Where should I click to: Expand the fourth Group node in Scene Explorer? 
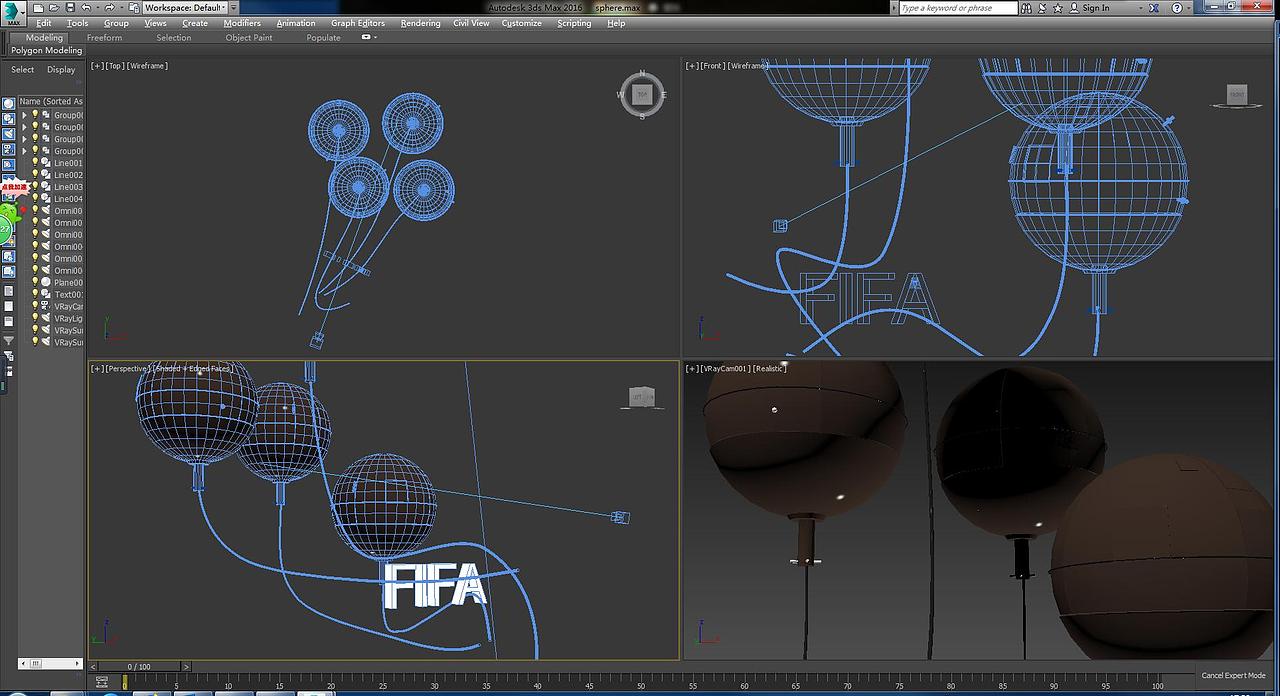(x=24, y=151)
